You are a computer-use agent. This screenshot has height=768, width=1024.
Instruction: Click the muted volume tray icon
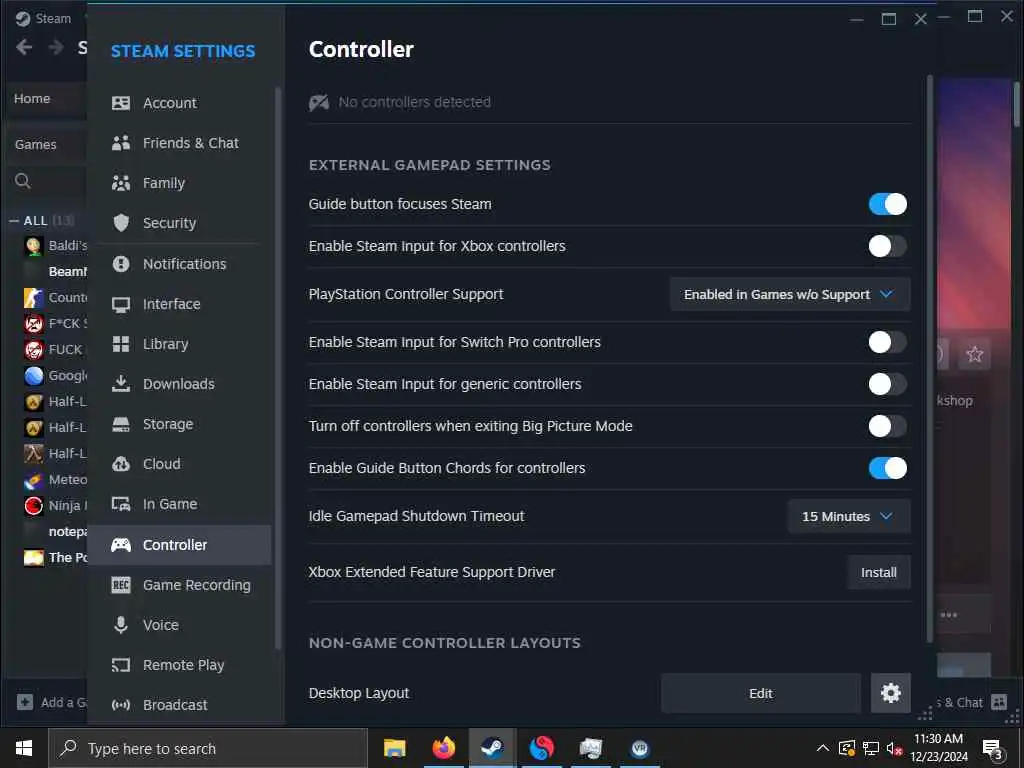tap(894, 748)
